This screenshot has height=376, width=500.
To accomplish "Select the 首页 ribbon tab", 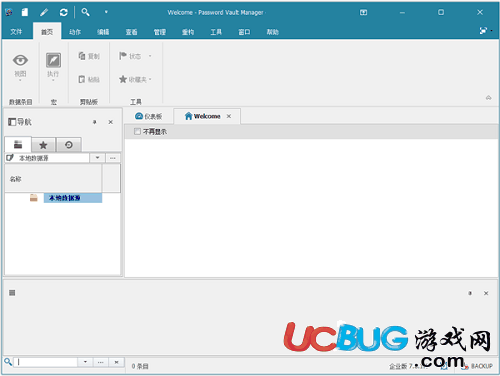I will coord(47,32).
